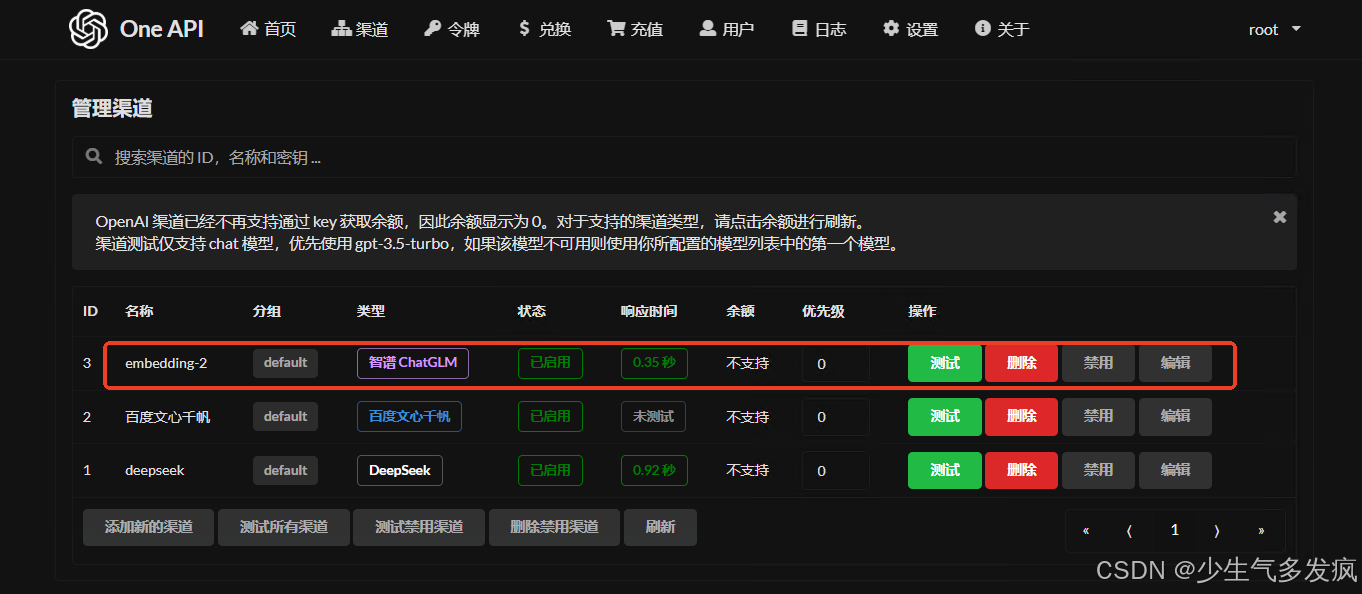Click the 智谱 ChatGLM type label

click(413, 363)
